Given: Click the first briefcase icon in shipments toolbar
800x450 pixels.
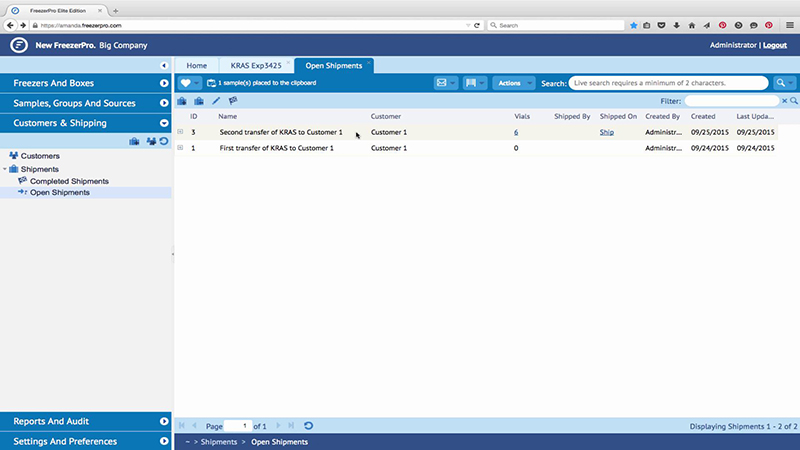Looking at the screenshot, I should [182, 101].
